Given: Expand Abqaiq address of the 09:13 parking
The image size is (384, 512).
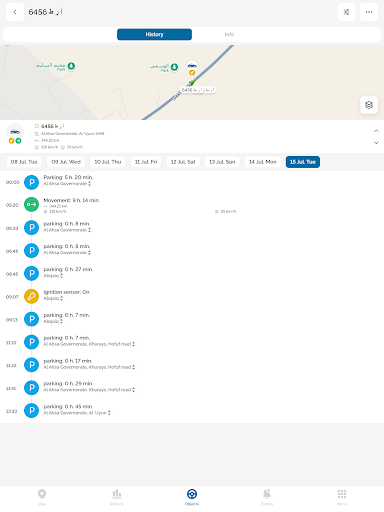Looking at the screenshot, I should (x=61, y=321).
